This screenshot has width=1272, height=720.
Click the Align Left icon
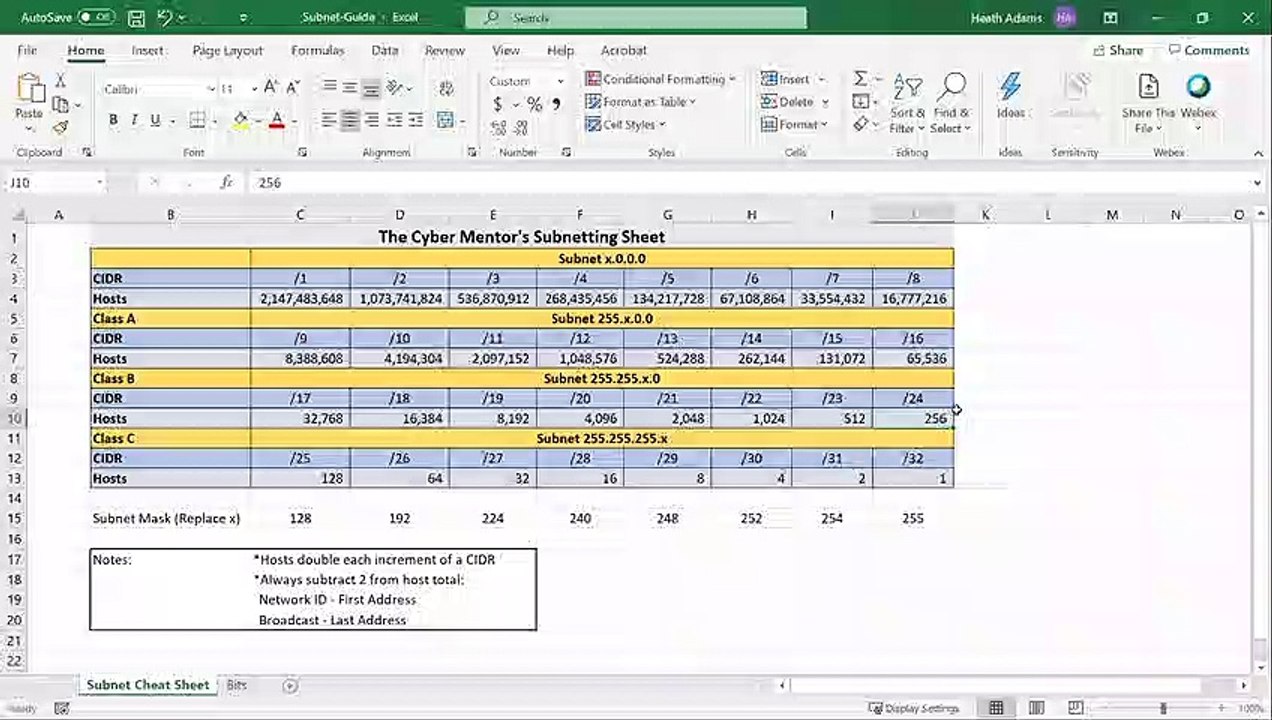tap(328, 120)
